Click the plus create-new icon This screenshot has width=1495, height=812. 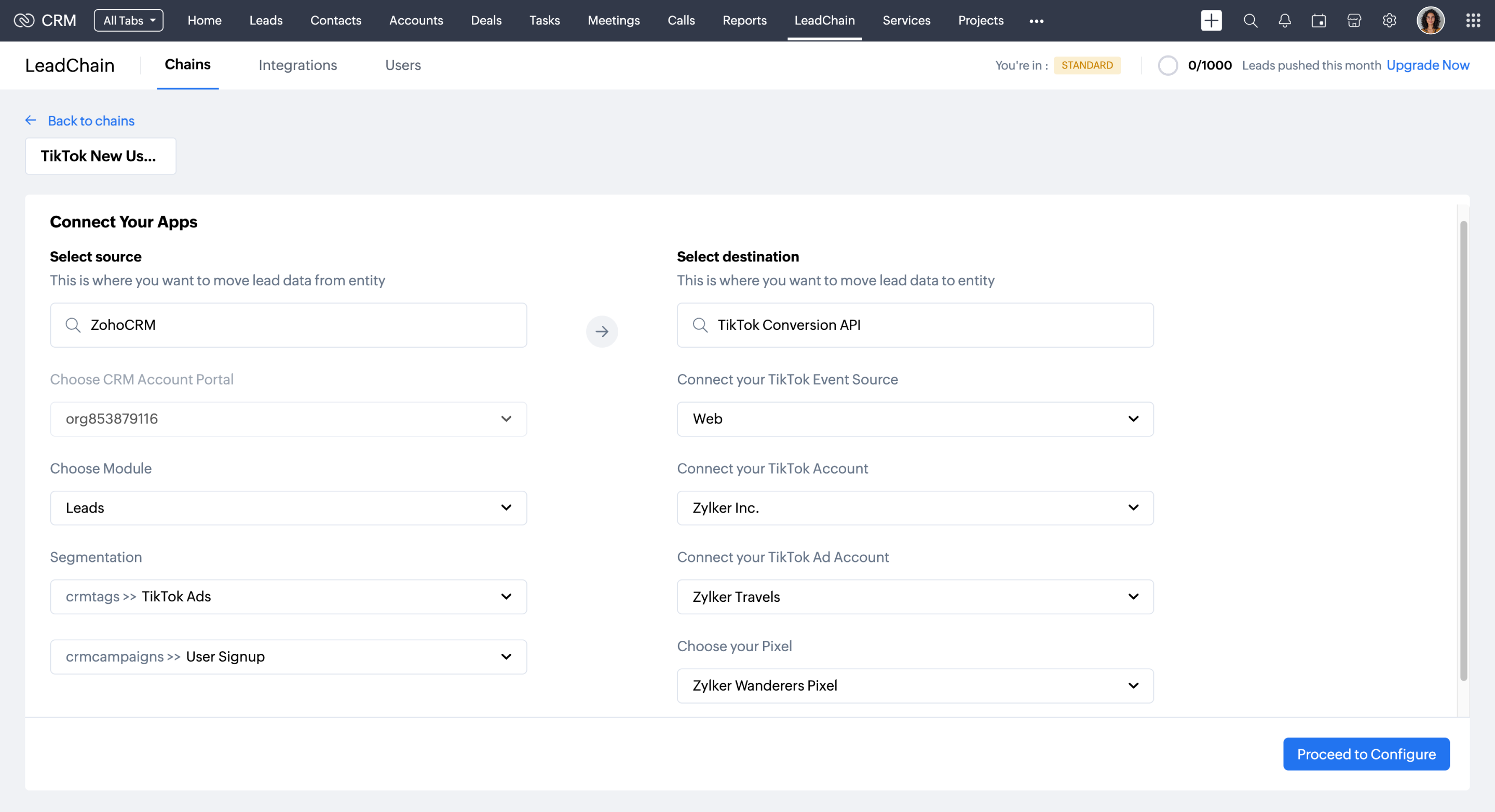1211,21
